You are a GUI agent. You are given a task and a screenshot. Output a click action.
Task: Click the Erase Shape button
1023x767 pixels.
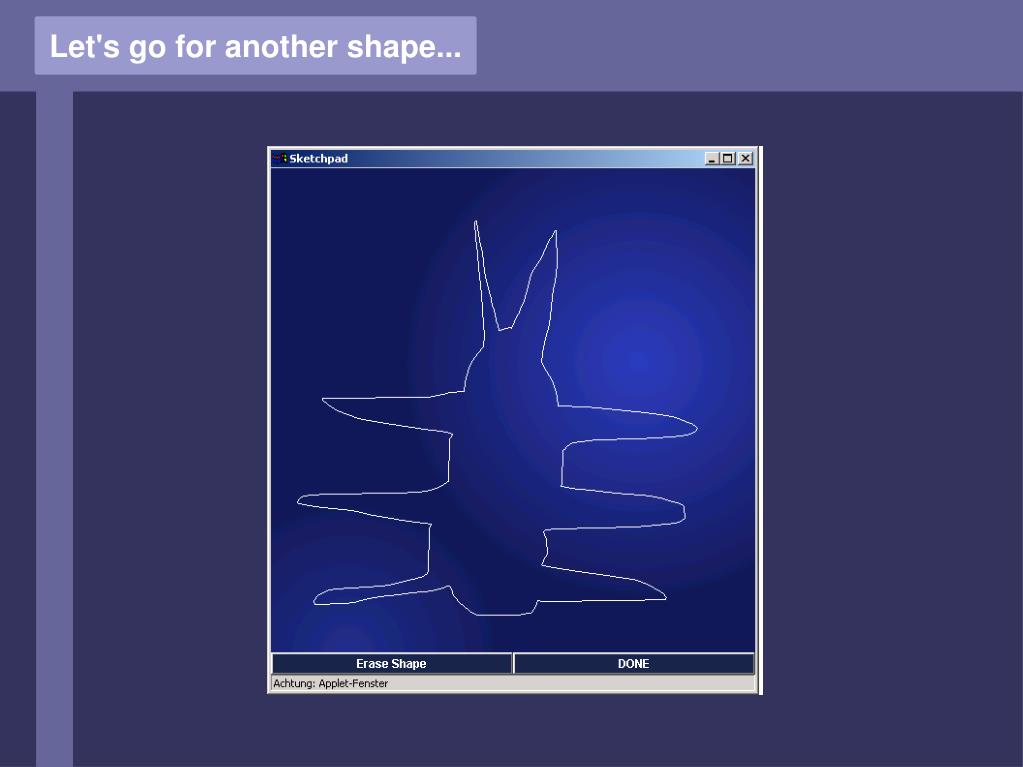pyautogui.click(x=391, y=663)
